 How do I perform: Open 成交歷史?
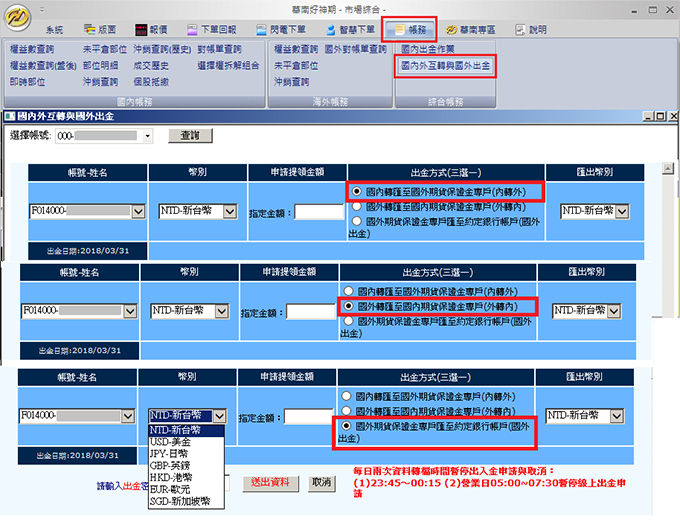coord(151,65)
